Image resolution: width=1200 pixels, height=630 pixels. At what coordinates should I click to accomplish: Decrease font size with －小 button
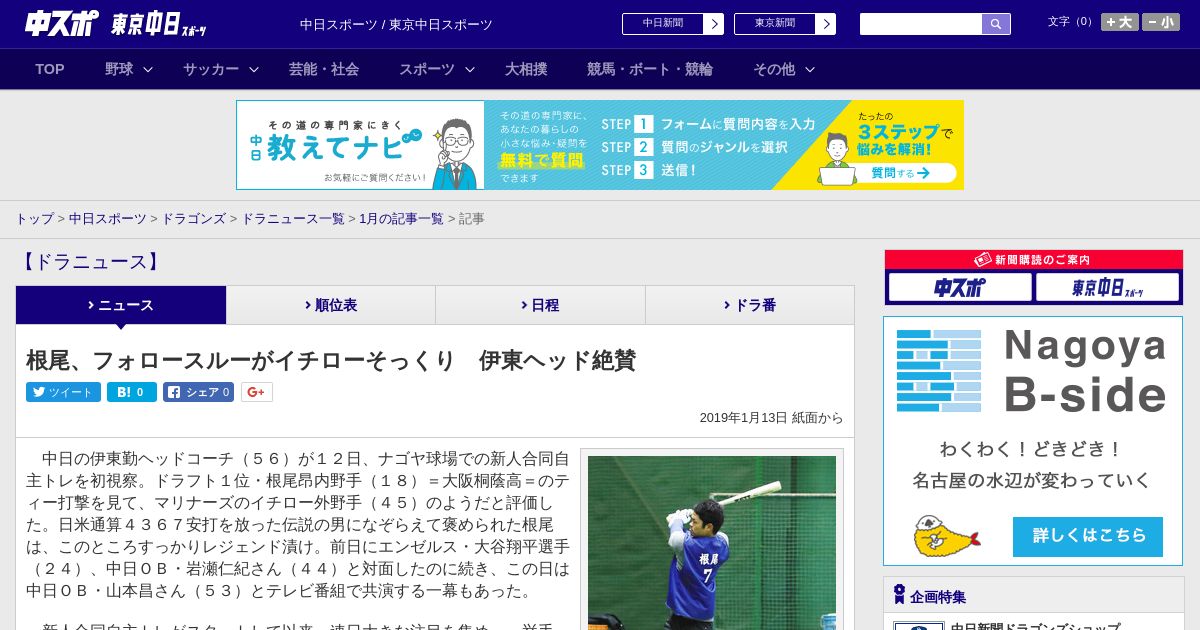[x=1161, y=22]
